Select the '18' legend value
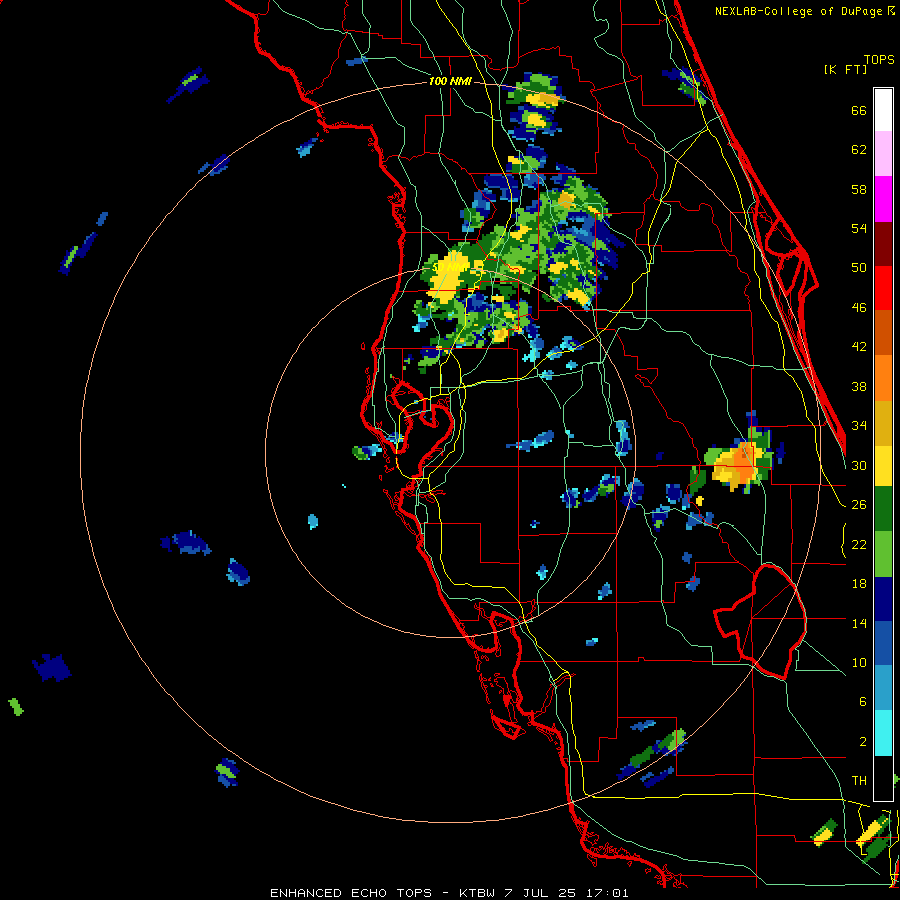The width and height of the screenshot is (900, 900). point(859,584)
